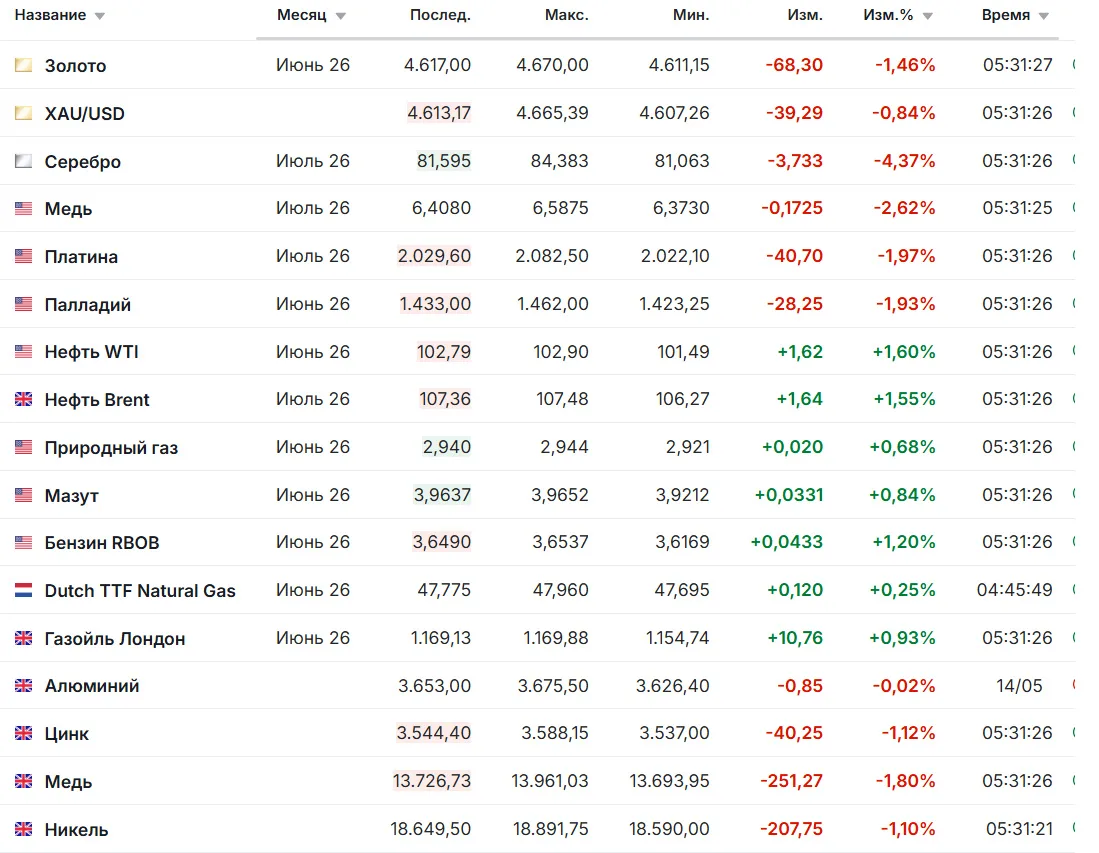Sort by the Время column arrow
1099x853 pixels.
coord(1044,16)
